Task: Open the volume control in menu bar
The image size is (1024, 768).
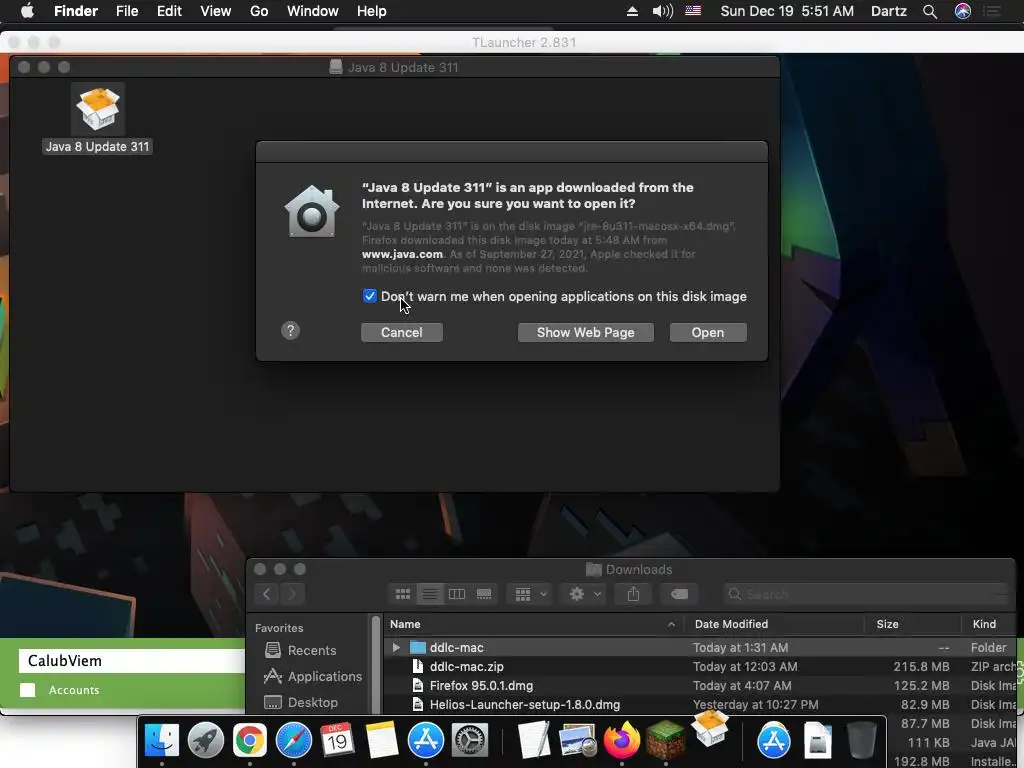Action: click(x=663, y=11)
